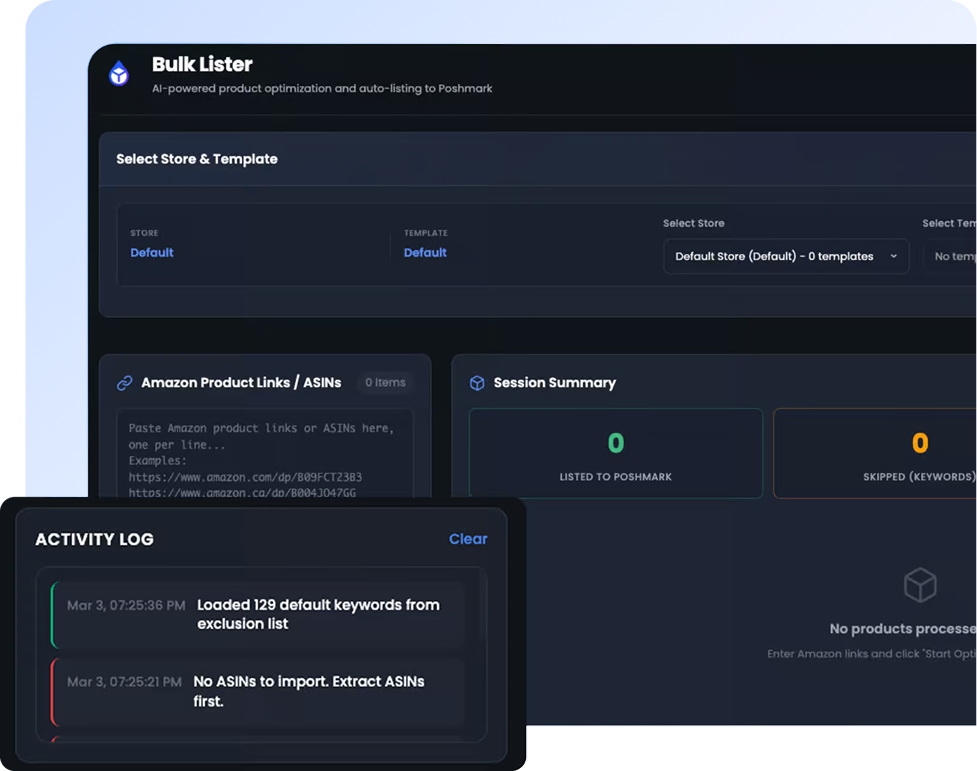Click the large cube icon above No products

[919, 586]
